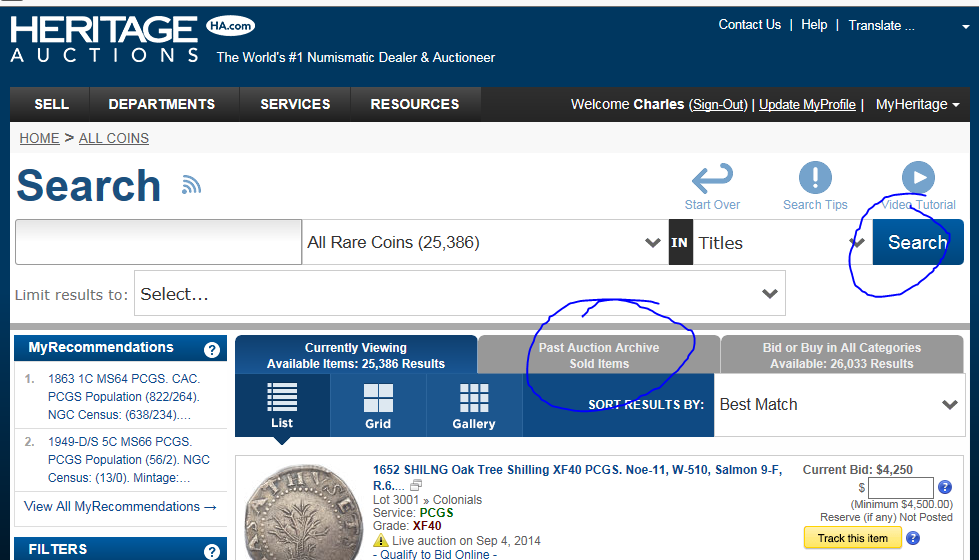Open the Best Match sort dropdown

tap(839, 405)
